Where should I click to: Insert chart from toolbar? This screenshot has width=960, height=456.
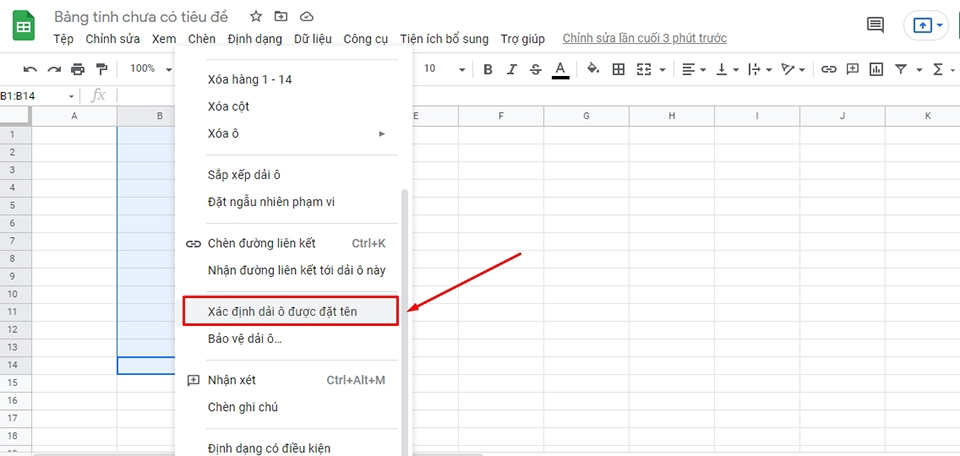coord(877,69)
